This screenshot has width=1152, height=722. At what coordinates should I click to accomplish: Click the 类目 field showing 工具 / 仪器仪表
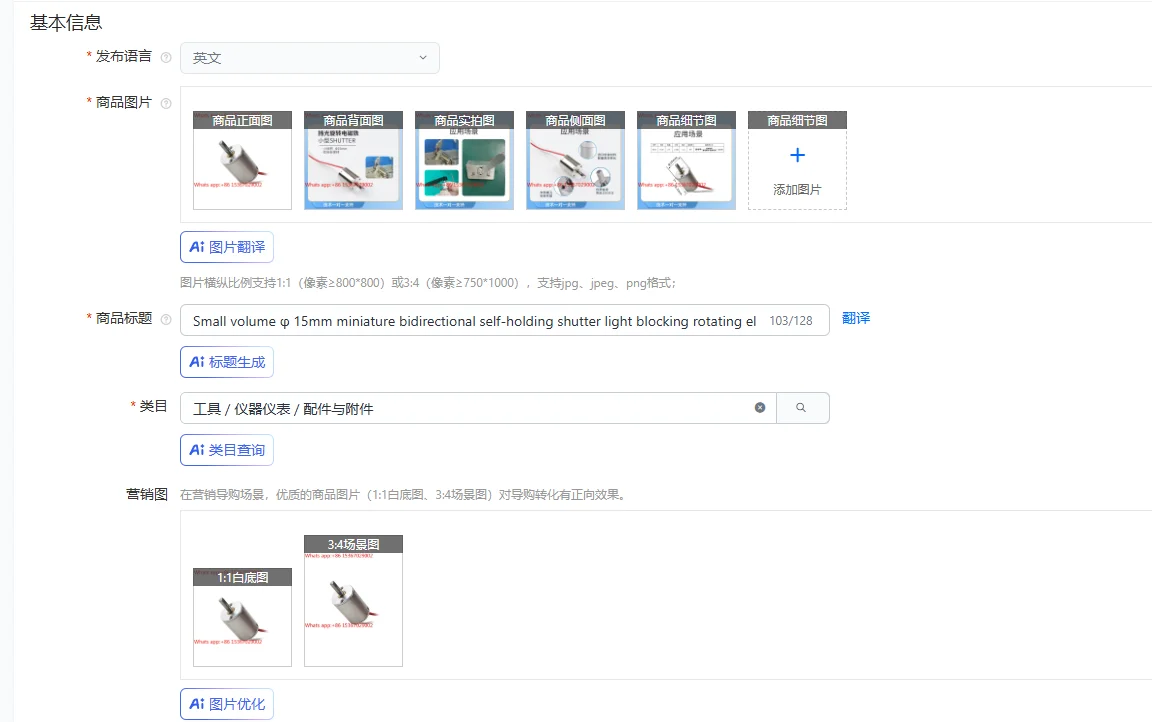point(478,408)
